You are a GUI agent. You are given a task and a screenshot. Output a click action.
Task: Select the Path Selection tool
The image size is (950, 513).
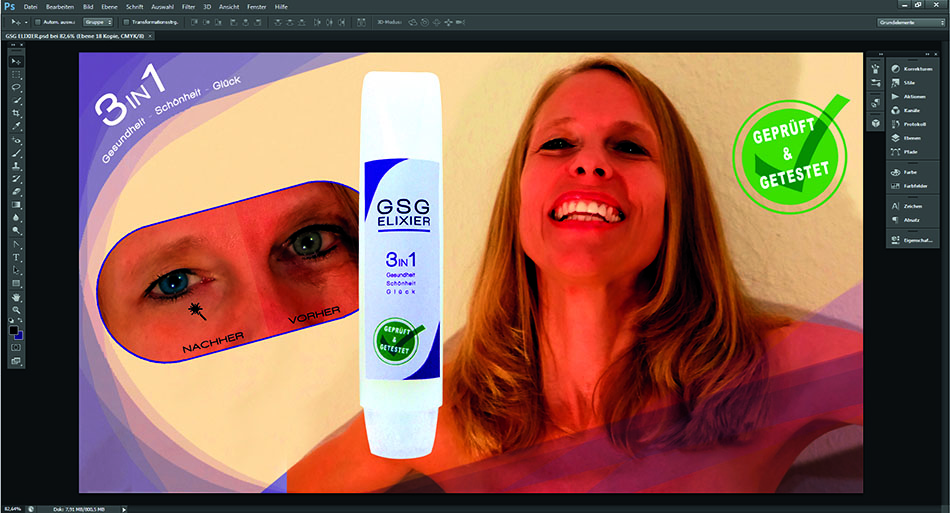[x=16, y=270]
